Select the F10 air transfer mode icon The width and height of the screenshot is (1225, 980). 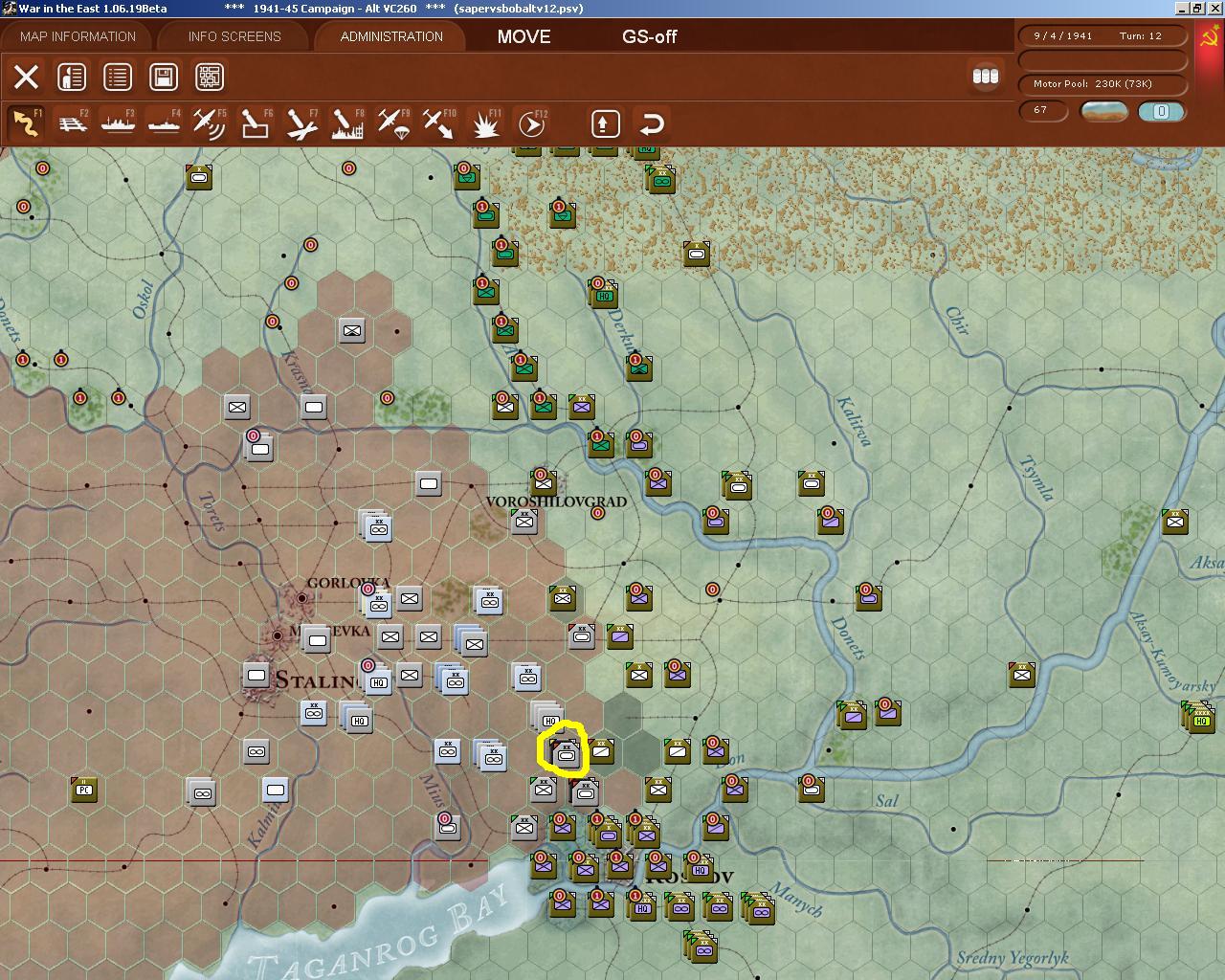point(439,123)
